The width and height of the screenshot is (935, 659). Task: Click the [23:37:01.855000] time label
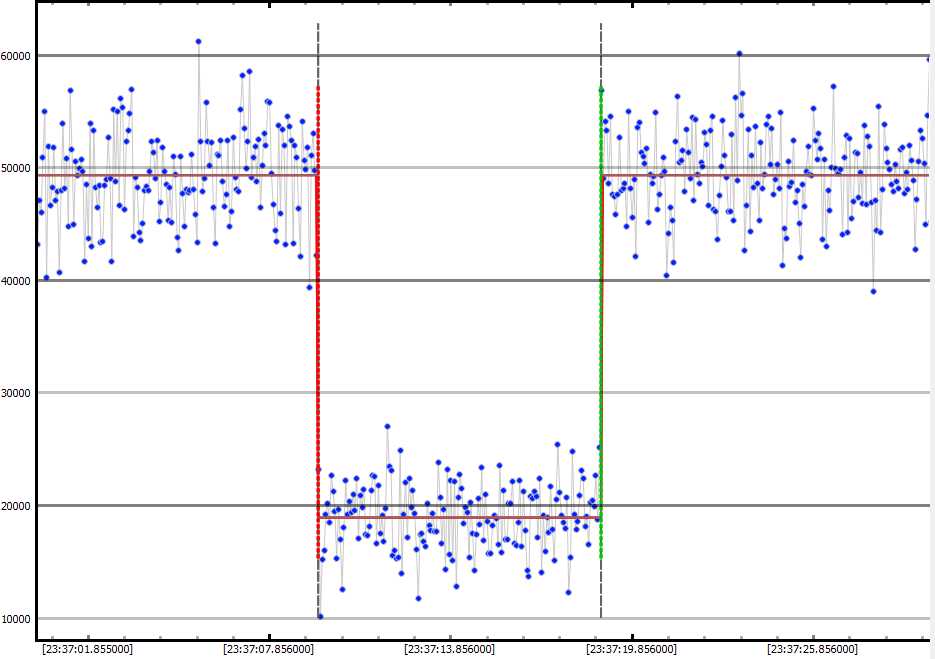click(88, 649)
